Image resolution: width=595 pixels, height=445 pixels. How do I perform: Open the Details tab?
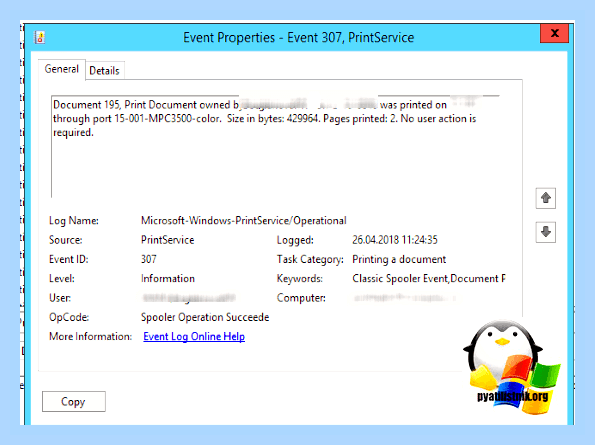pos(104,71)
